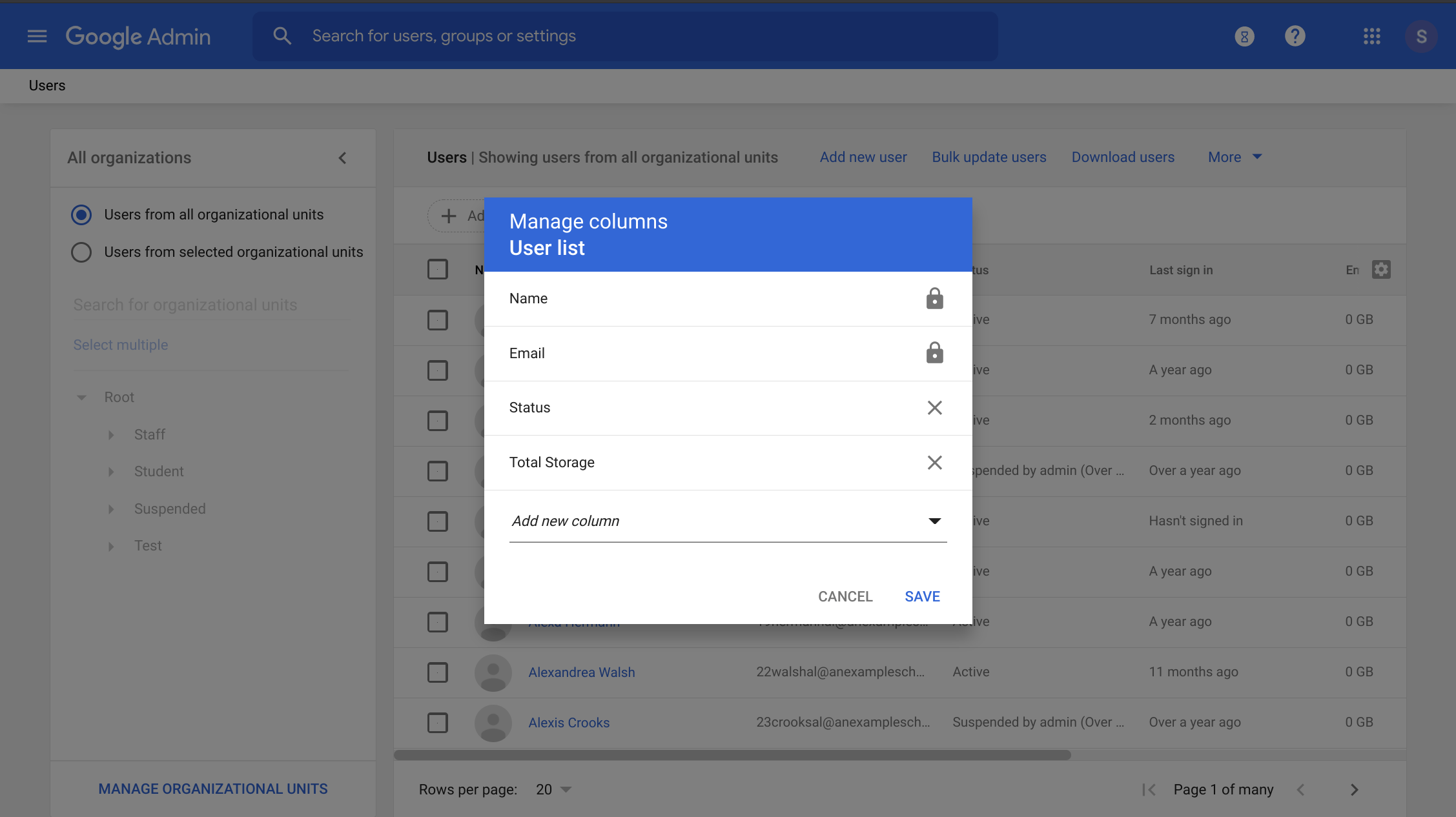Image resolution: width=1456 pixels, height=817 pixels.
Task: Click the account avatar circle
Action: coord(1421,36)
